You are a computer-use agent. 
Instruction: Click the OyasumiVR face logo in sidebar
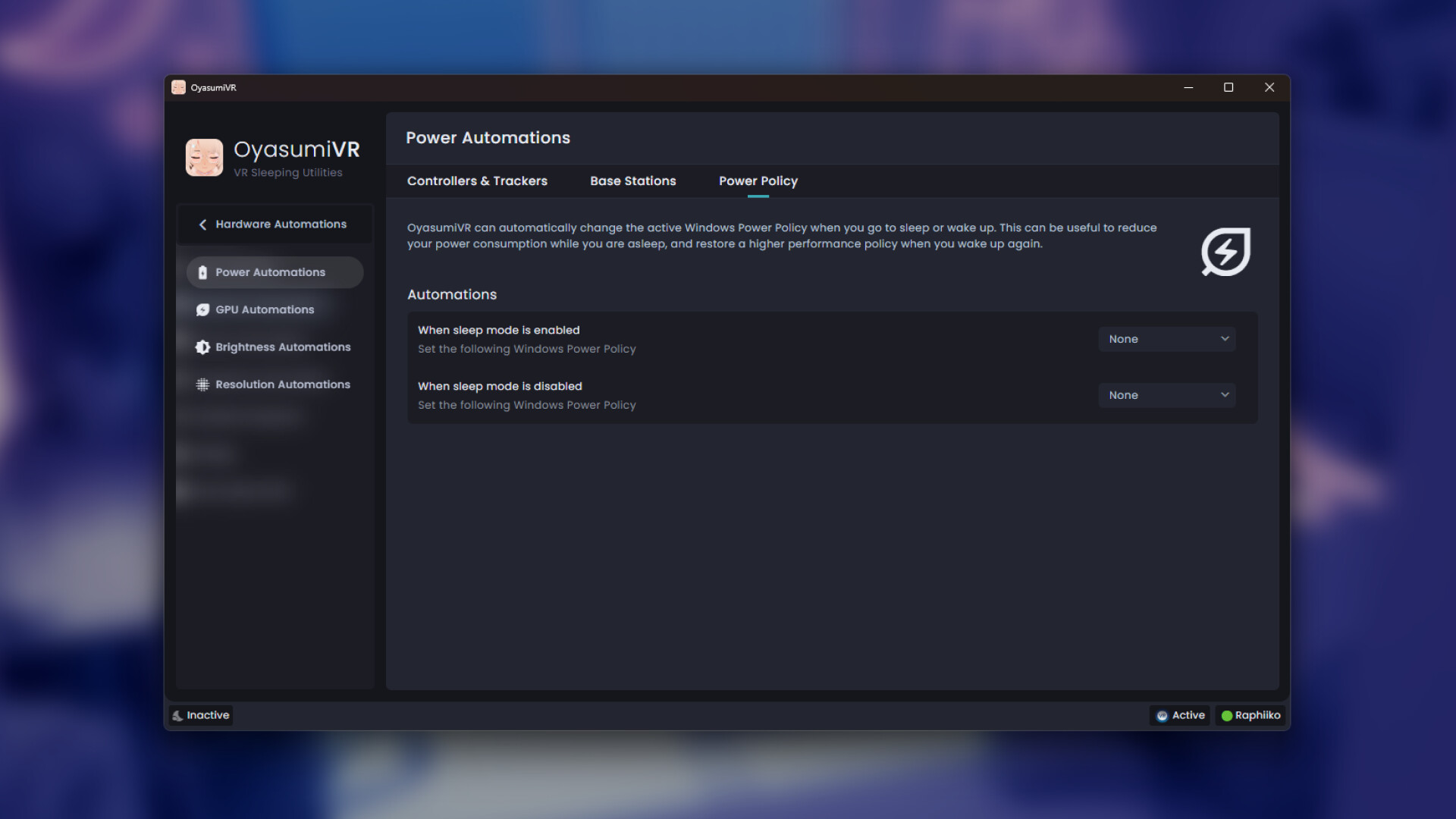point(204,157)
